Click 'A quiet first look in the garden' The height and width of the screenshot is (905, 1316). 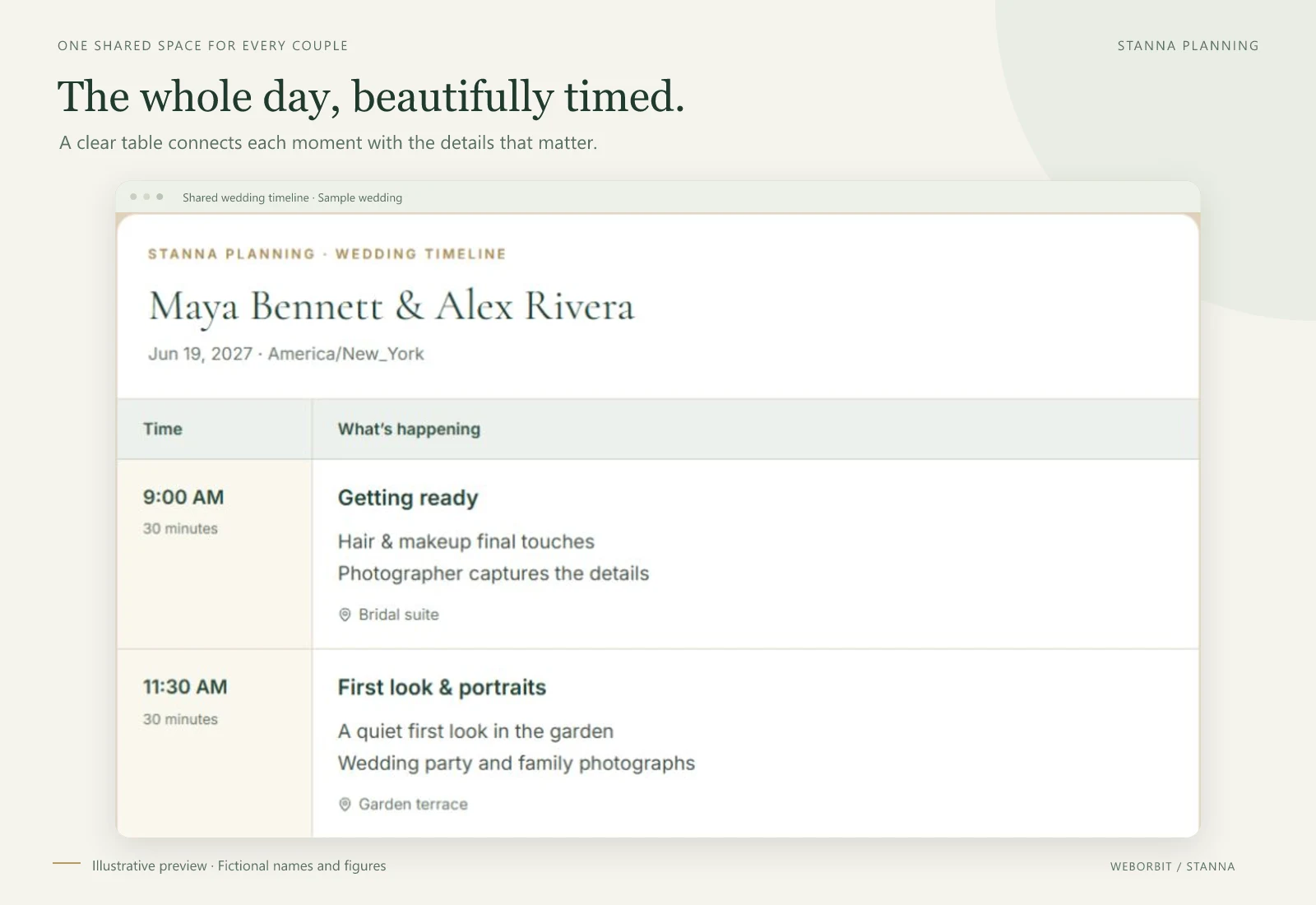(475, 731)
